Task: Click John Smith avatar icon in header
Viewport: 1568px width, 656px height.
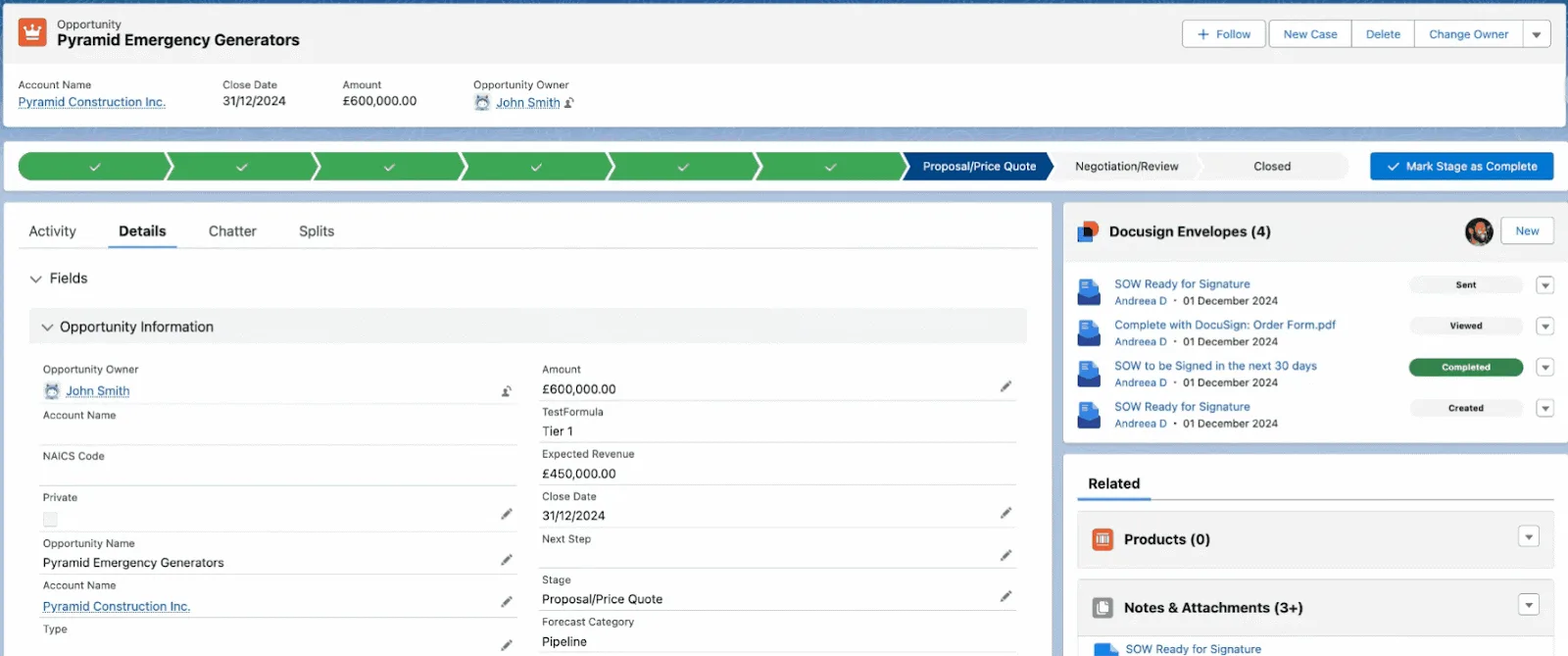Action: click(x=482, y=102)
